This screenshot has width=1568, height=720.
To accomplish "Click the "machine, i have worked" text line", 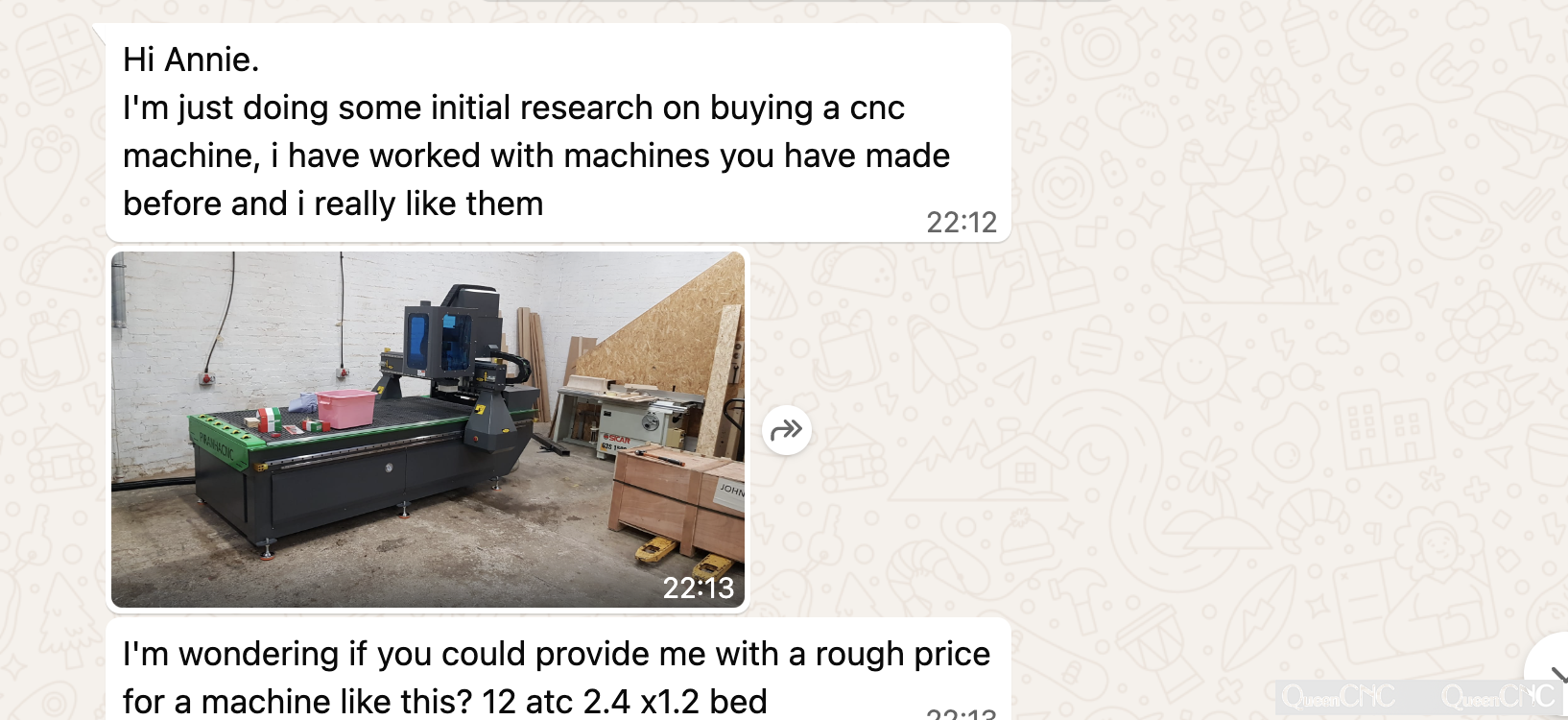I will (x=536, y=156).
